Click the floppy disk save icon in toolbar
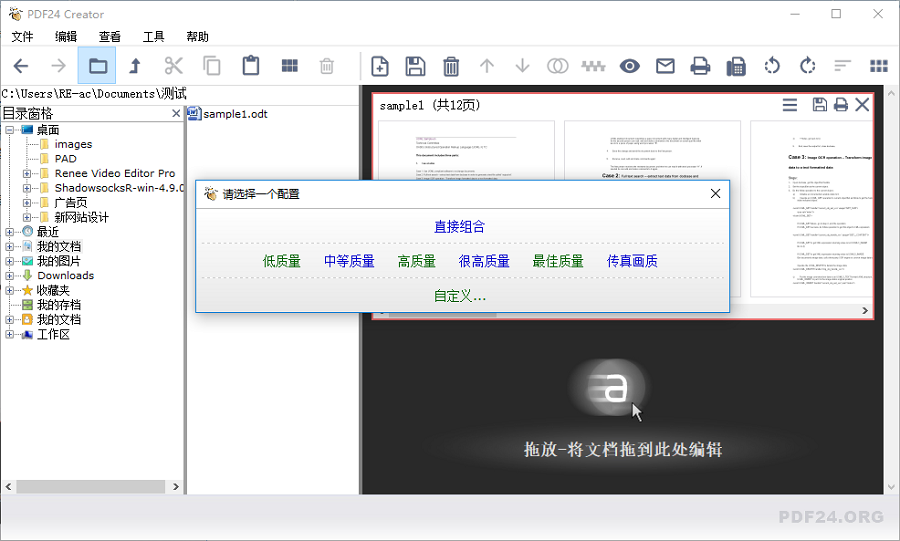The height and width of the screenshot is (541, 900). (415, 66)
